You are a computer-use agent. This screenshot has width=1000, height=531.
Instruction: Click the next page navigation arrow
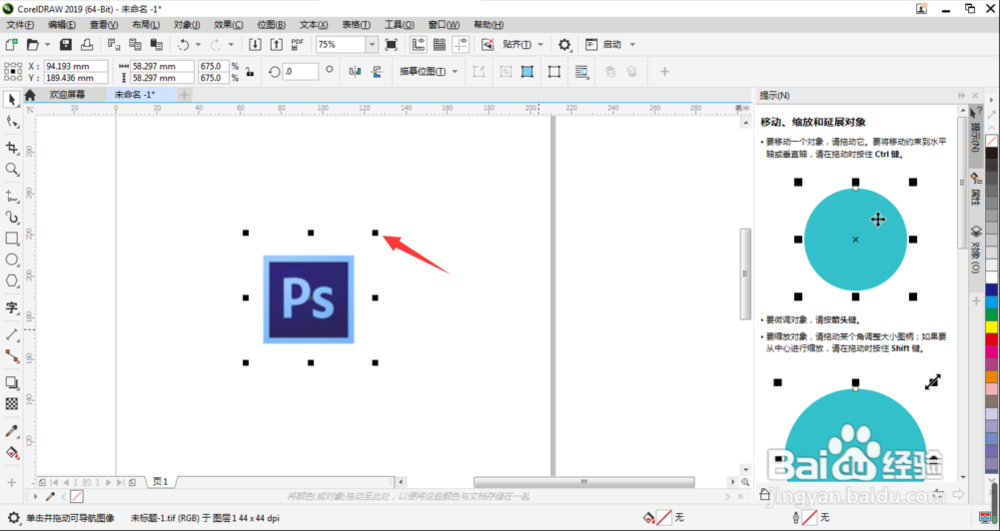pyautogui.click(x=108, y=483)
